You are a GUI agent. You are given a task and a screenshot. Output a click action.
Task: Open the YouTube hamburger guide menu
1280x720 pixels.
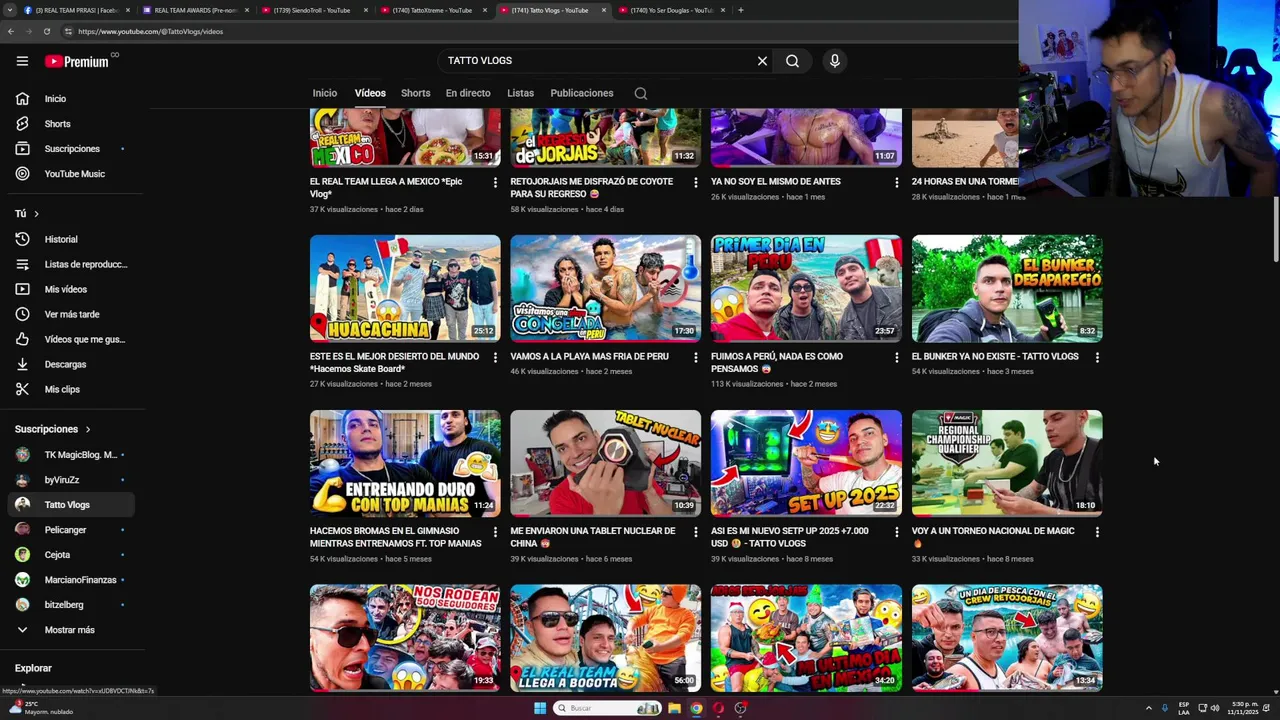22,61
